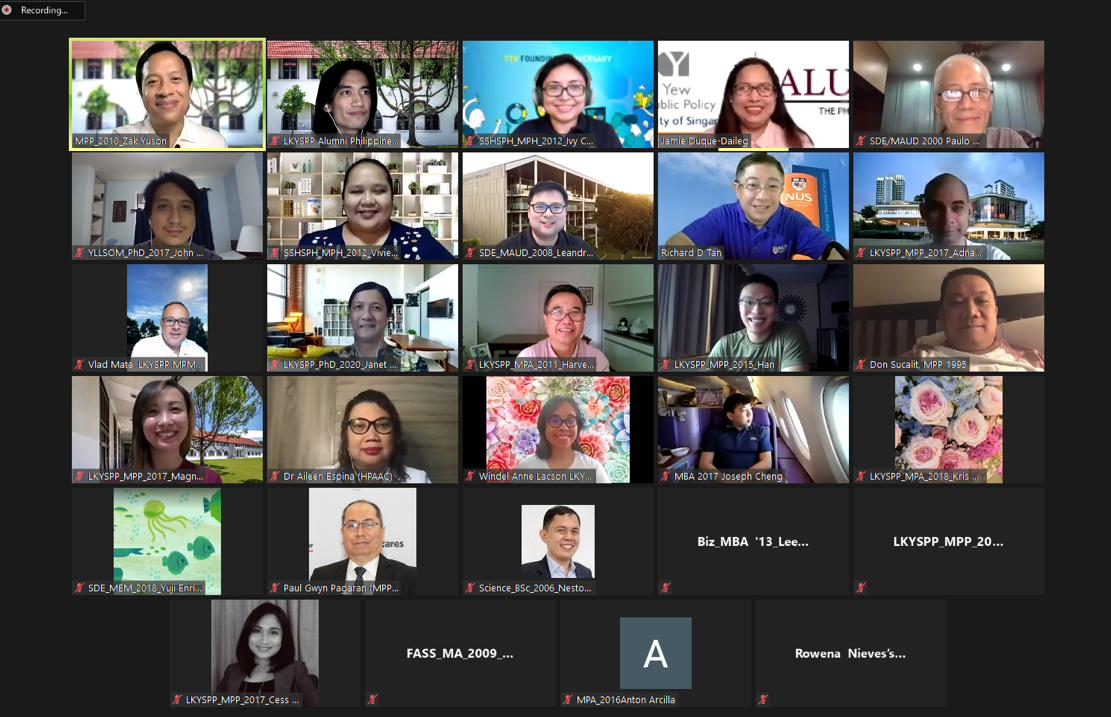Screen dimensions: 1111x717
Task: Click the letter A avatar of Anton Arcilla
Action: [655, 653]
